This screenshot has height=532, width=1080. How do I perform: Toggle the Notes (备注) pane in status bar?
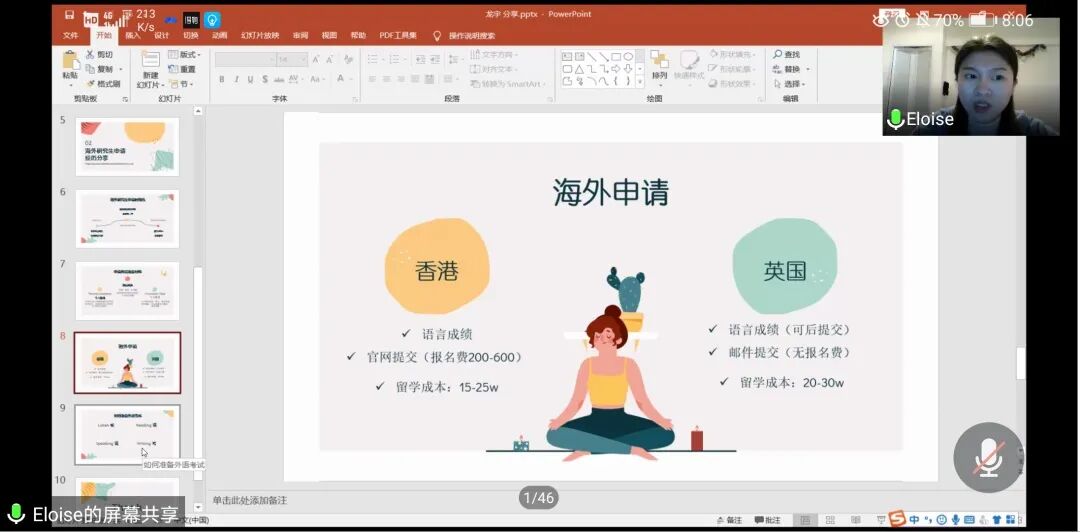pos(729,520)
